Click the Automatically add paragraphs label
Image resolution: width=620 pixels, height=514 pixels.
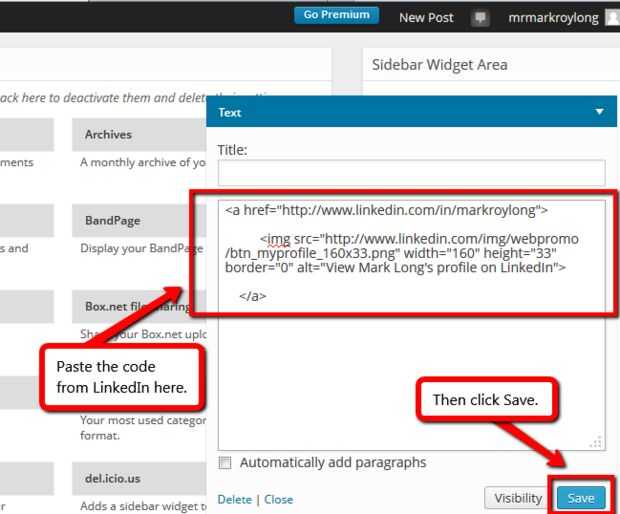333,463
